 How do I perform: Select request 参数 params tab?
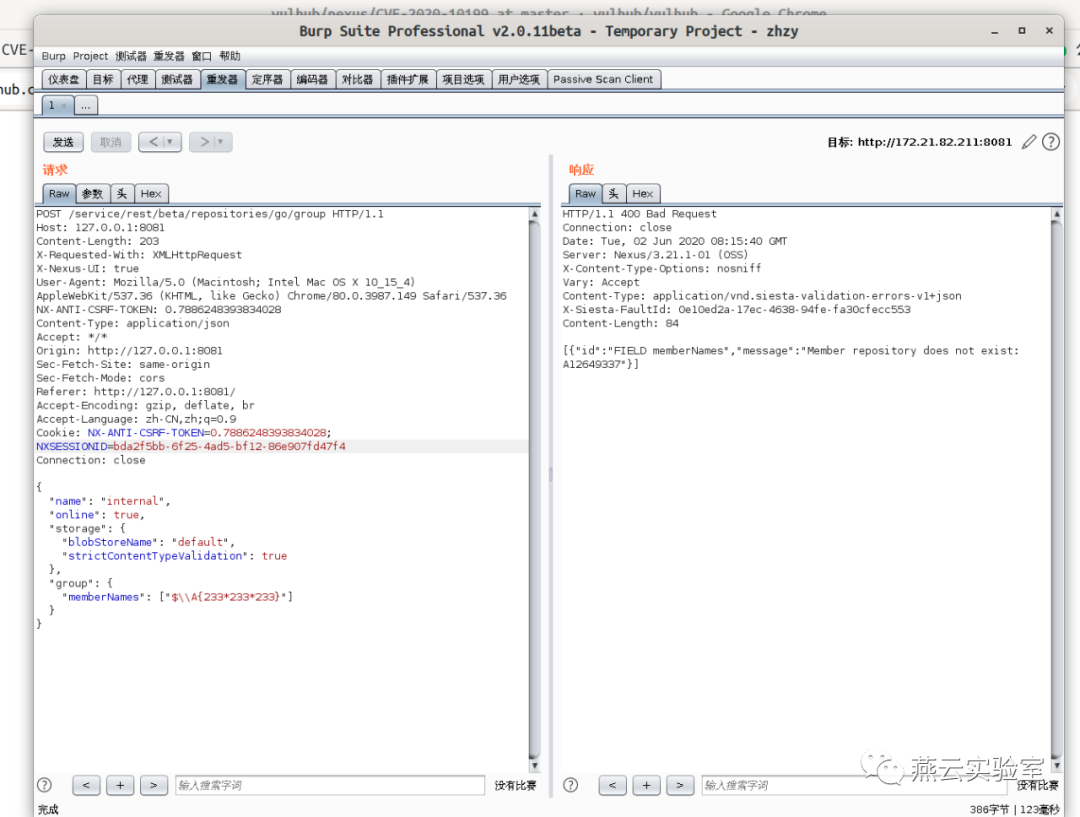pyautogui.click(x=92, y=194)
